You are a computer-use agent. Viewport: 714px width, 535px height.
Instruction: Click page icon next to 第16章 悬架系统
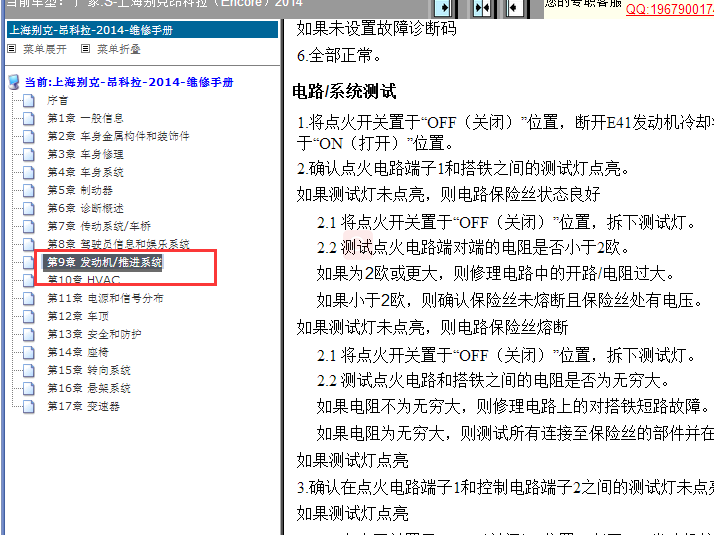29,388
